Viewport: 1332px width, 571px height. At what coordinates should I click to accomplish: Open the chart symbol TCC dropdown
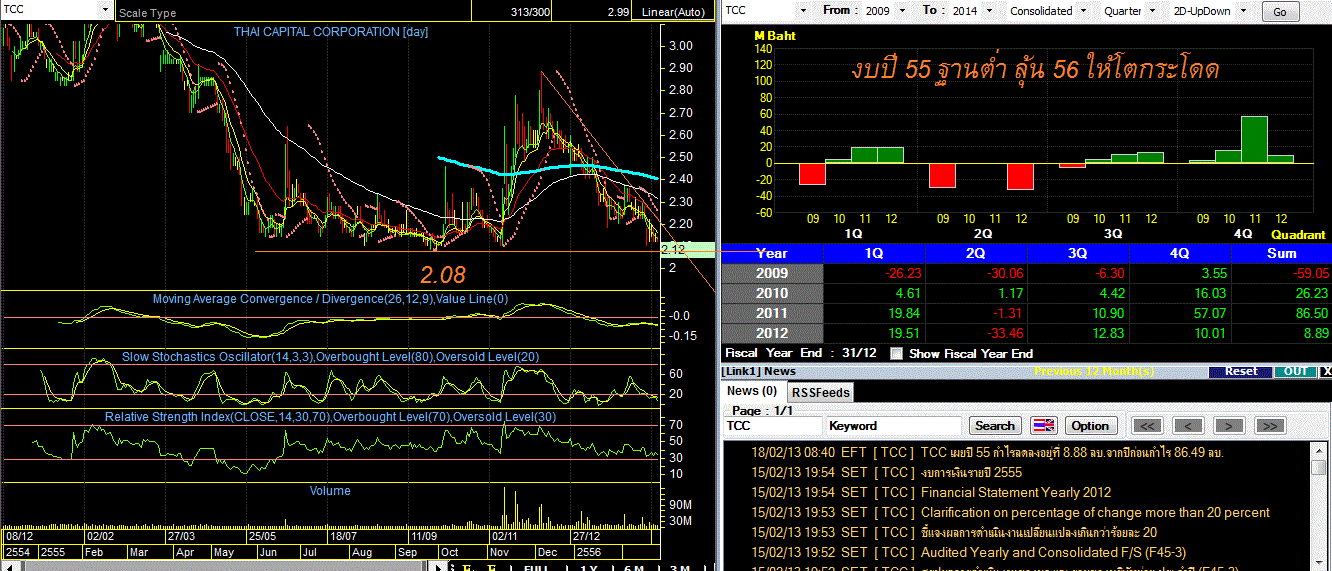click(105, 9)
